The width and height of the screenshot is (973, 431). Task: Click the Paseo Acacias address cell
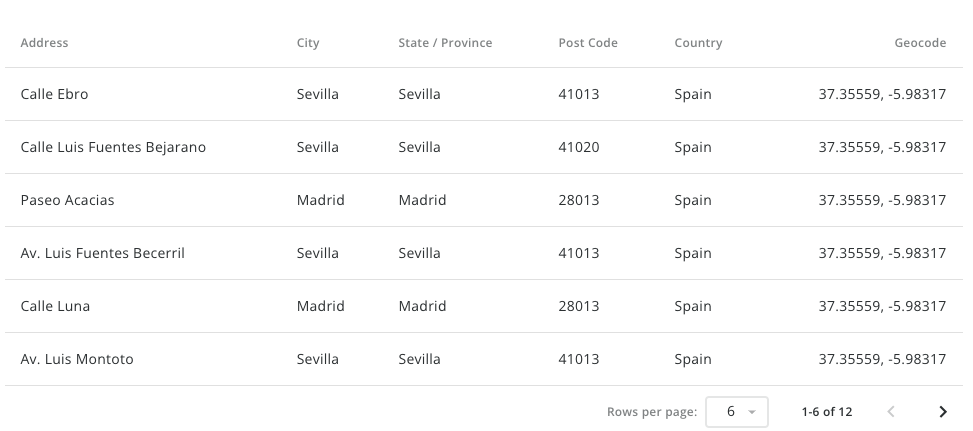[x=68, y=201]
